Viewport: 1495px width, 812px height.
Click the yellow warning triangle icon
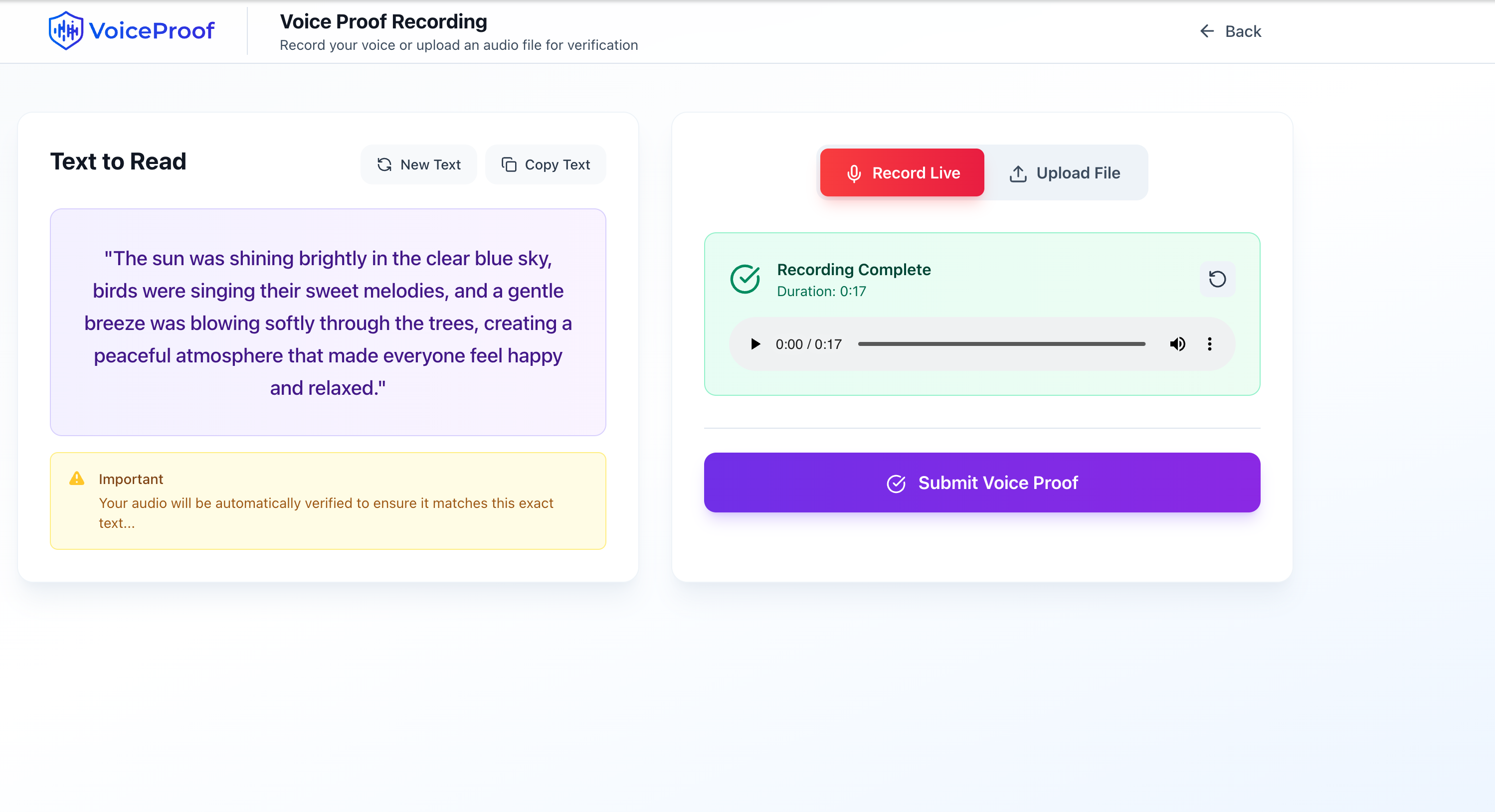pos(77,479)
